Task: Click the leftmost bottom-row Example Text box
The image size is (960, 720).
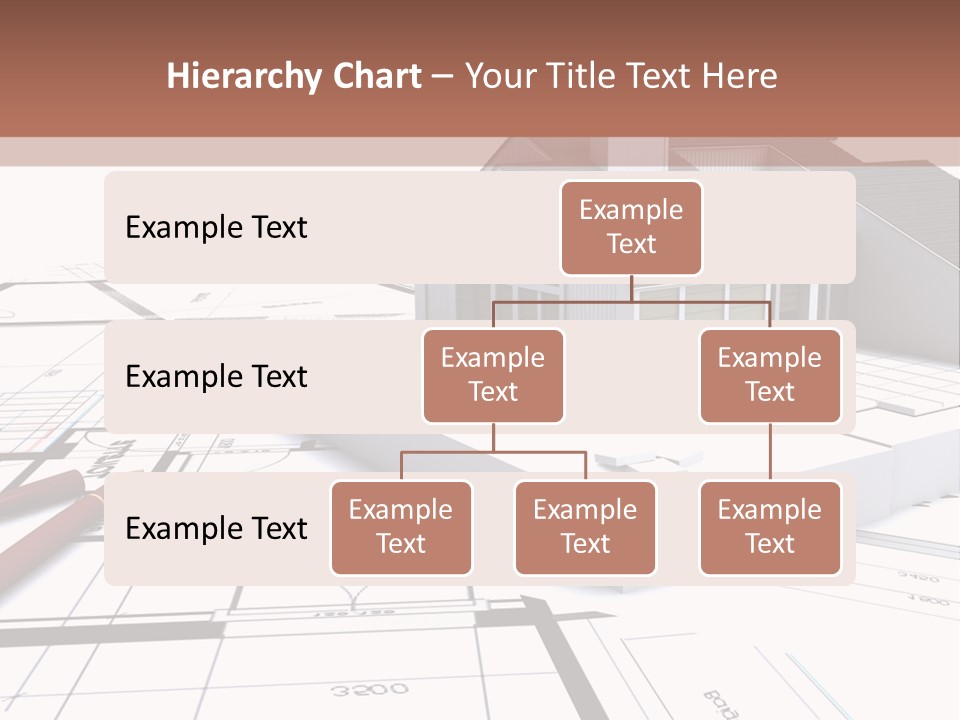Action: (401, 528)
